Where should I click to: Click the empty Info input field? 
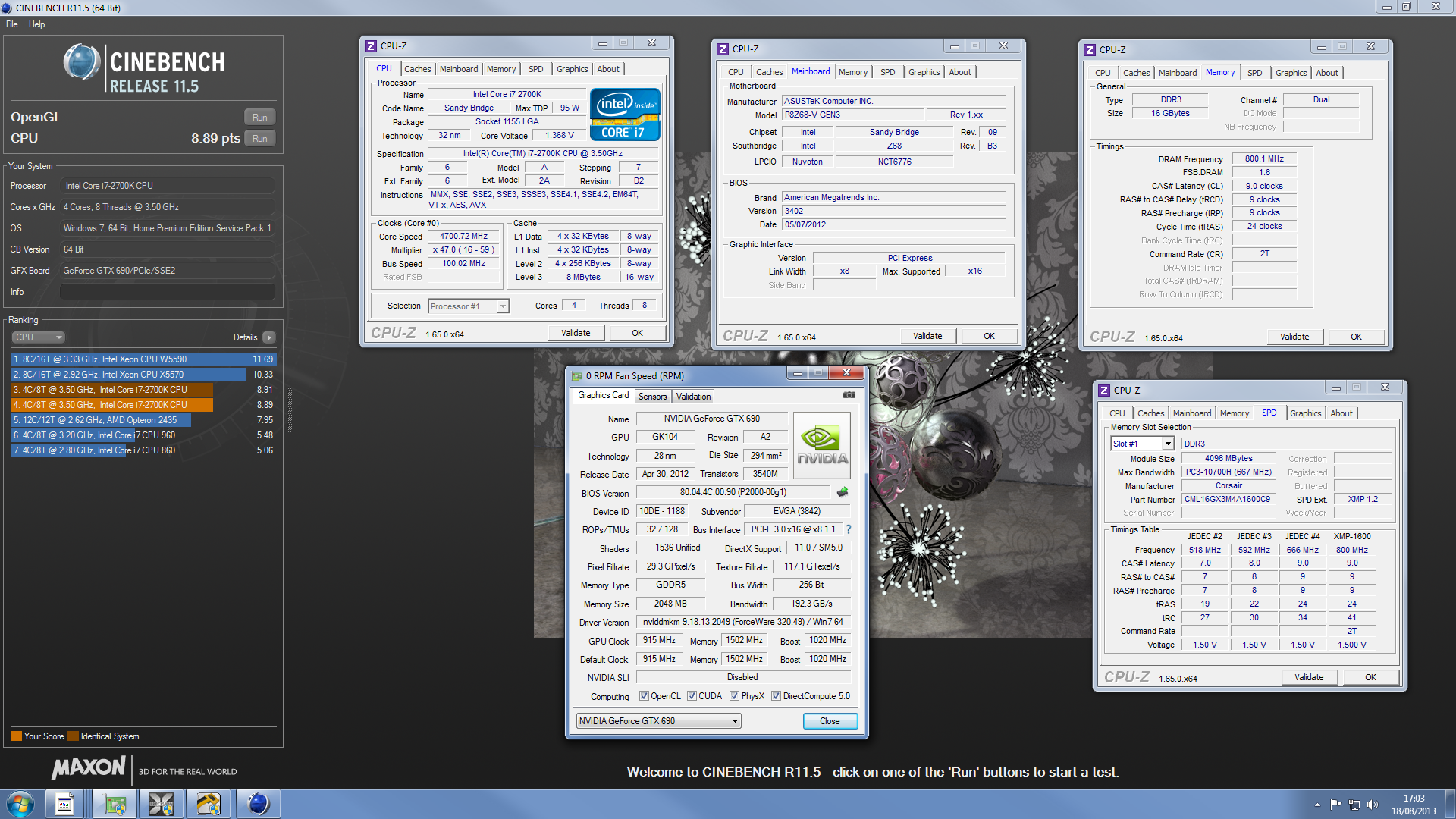(168, 292)
